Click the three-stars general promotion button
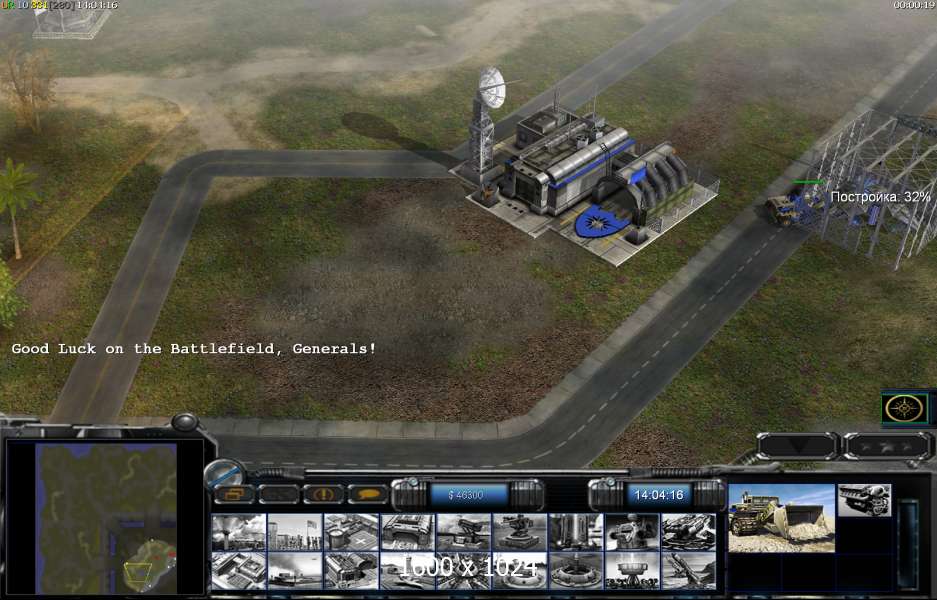 point(887,446)
